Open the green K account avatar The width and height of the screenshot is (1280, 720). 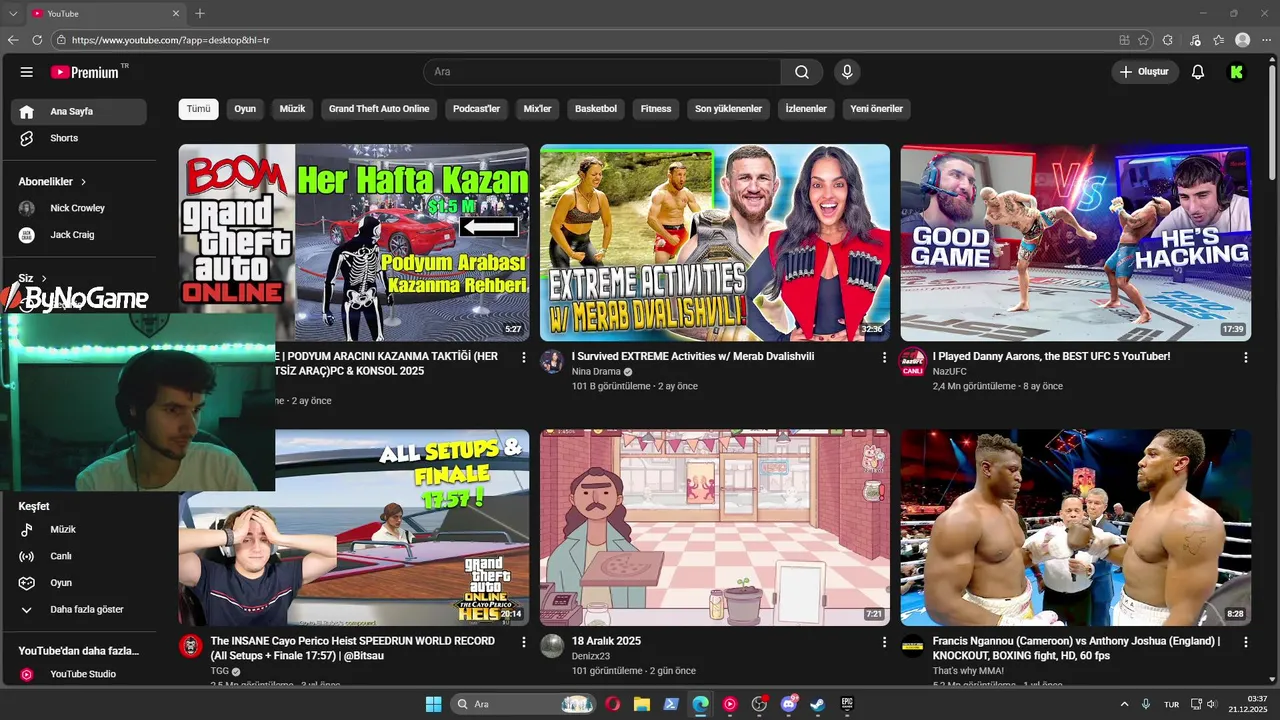(x=1237, y=72)
